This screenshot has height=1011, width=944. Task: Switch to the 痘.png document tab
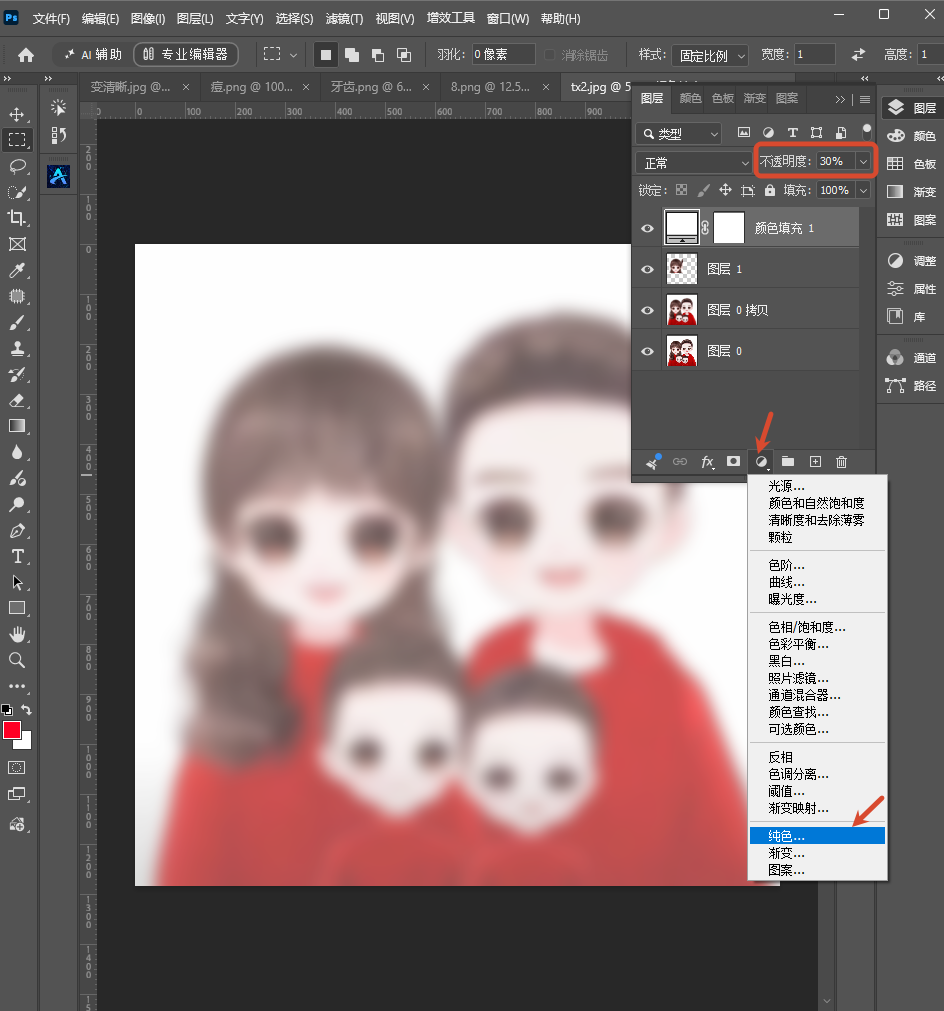tap(251, 86)
